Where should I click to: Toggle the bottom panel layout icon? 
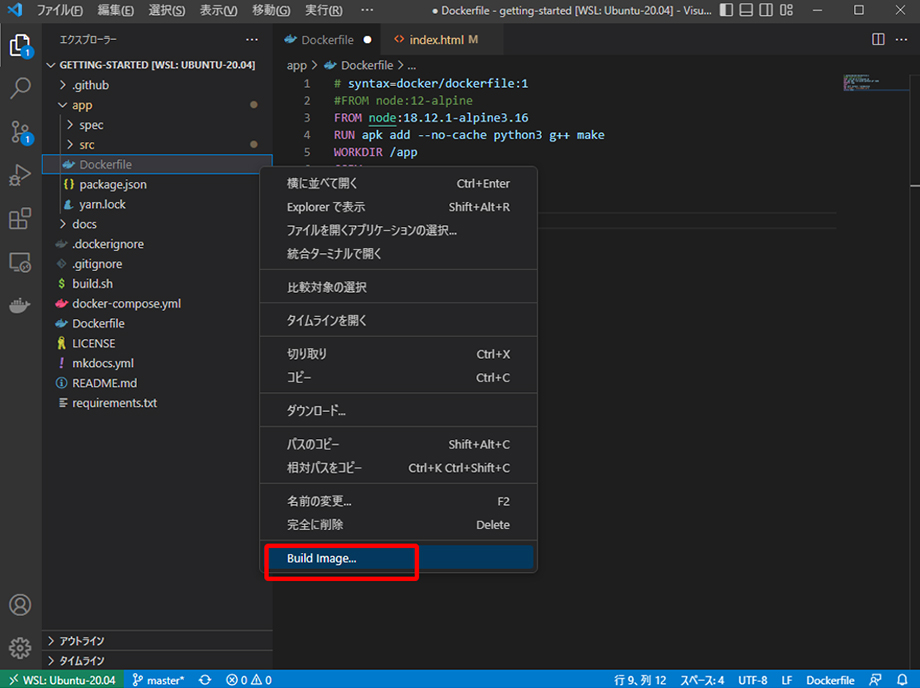[x=746, y=10]
